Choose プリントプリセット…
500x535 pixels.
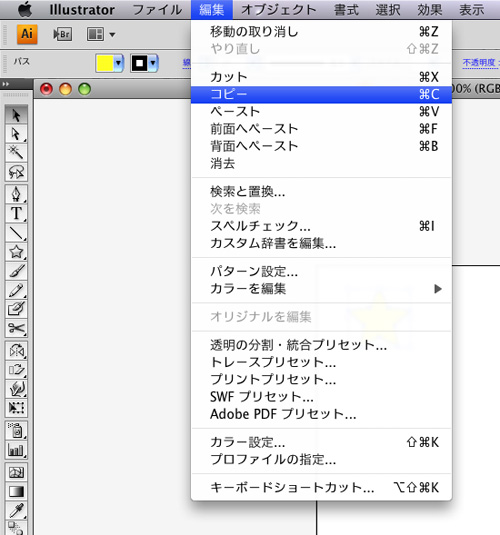click(x=322, y=379)
